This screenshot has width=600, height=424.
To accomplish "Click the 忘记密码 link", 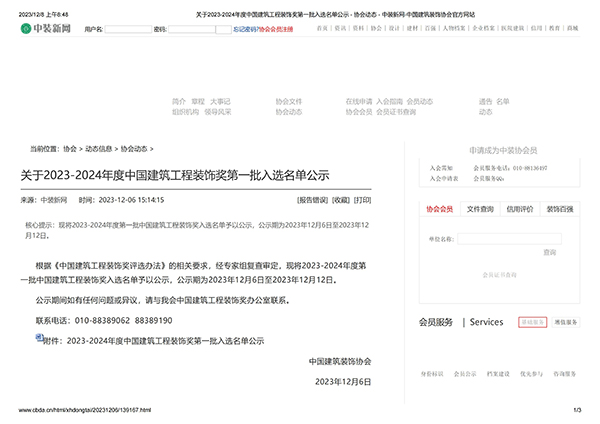I will click(245, 30).
